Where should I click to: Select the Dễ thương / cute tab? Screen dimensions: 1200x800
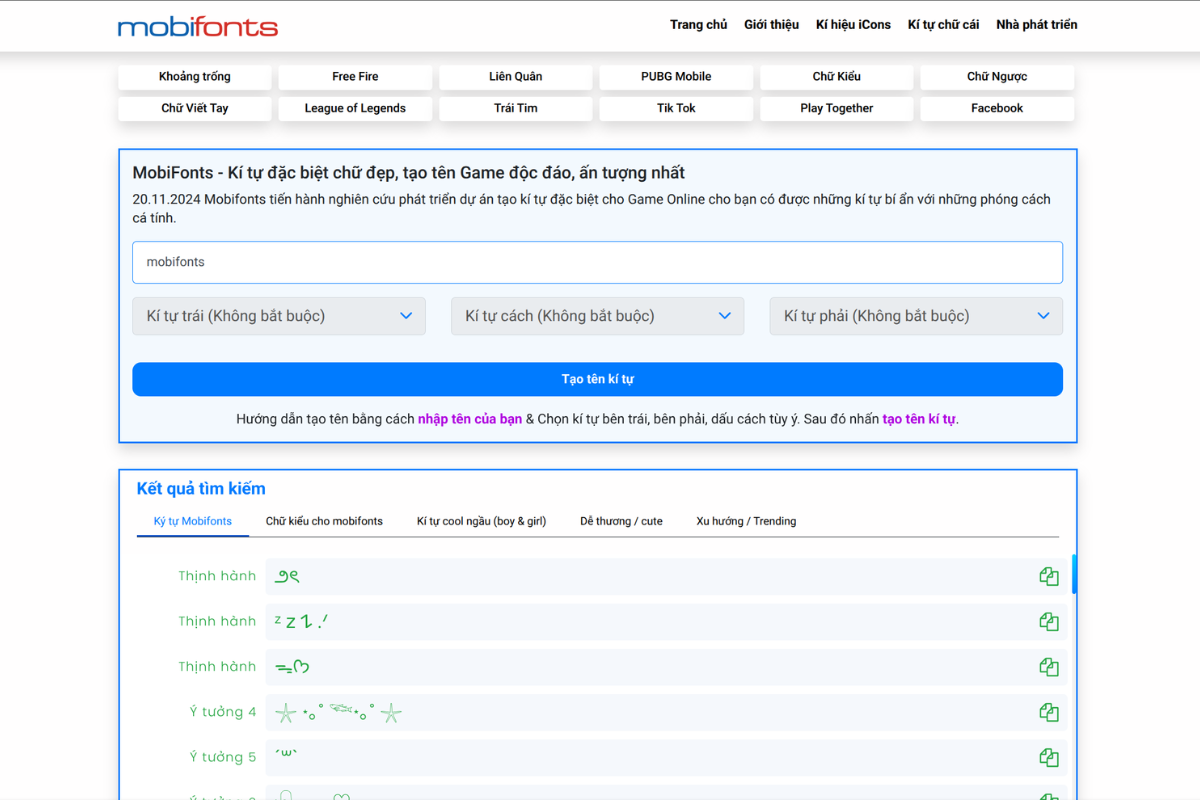pyautogui.click(x=621, y=521)
